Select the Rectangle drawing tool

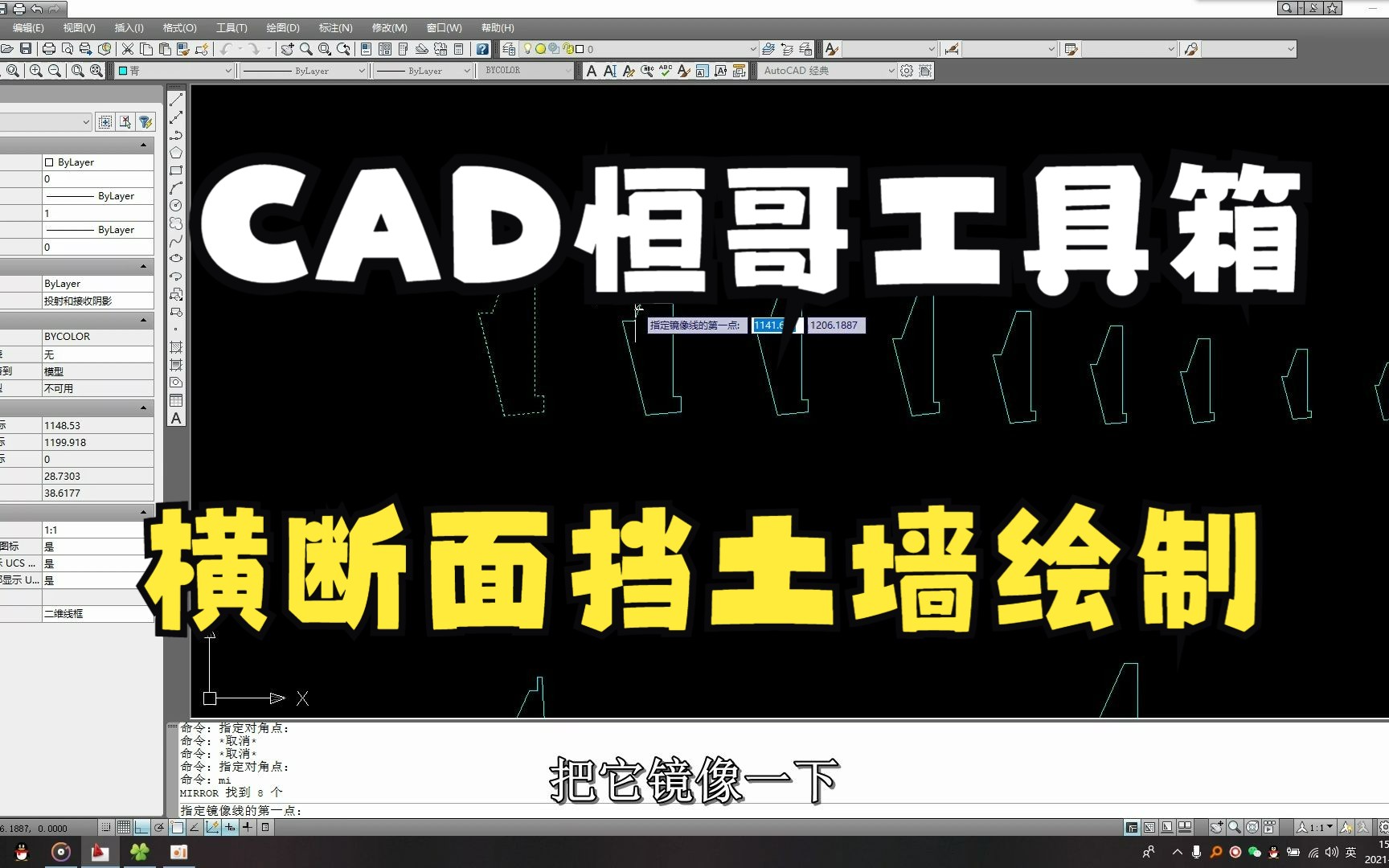pos(175,168)
